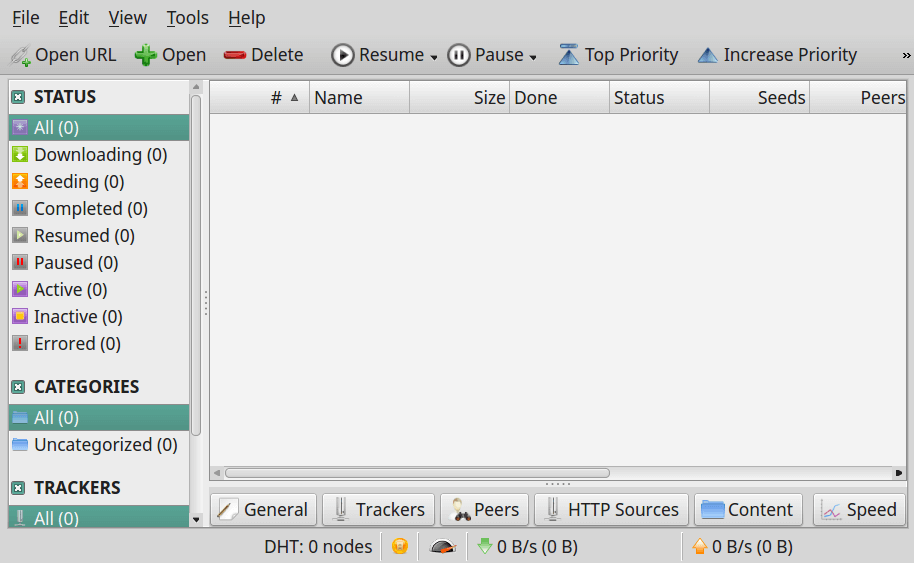Open the Pause dropdown arrow

[533, 57]
